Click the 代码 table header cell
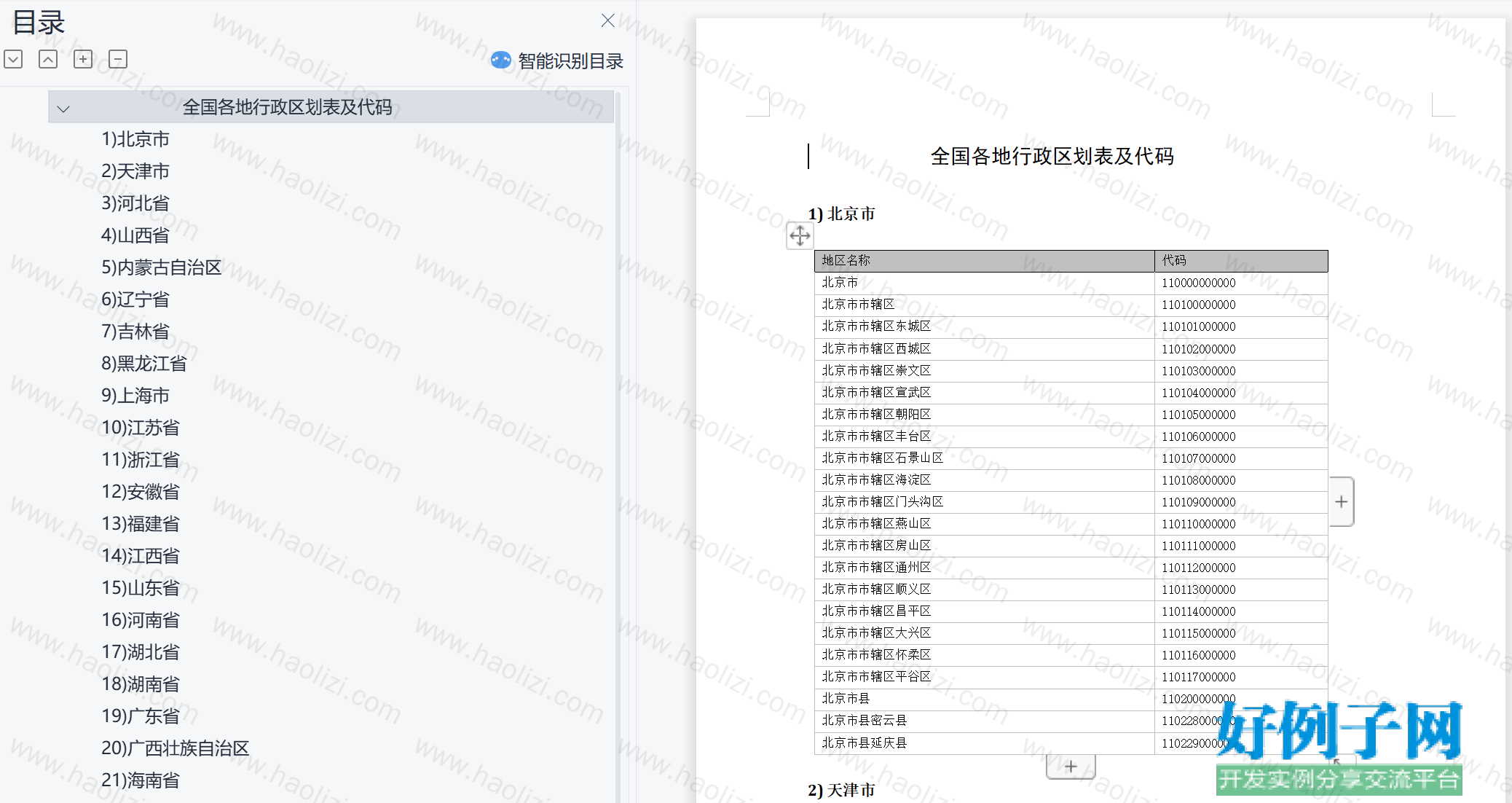This screenshot has width=1512, height=803. pyautogui.click(x=1241, y=260)
